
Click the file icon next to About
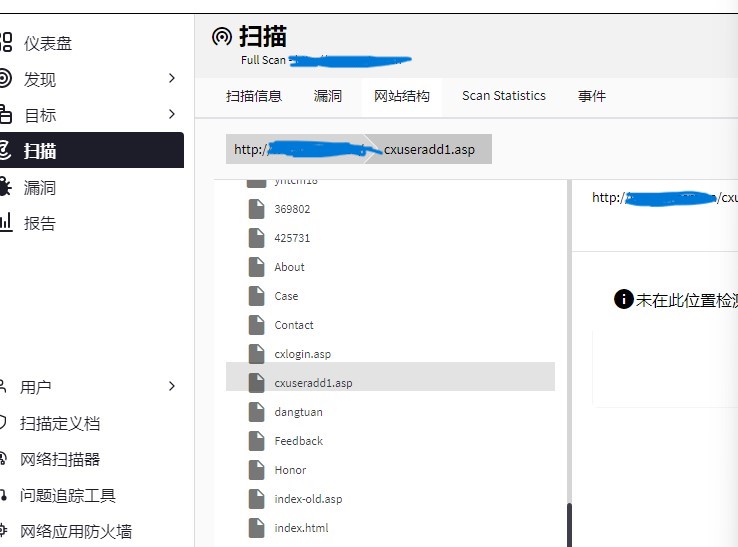pos(257,267)
